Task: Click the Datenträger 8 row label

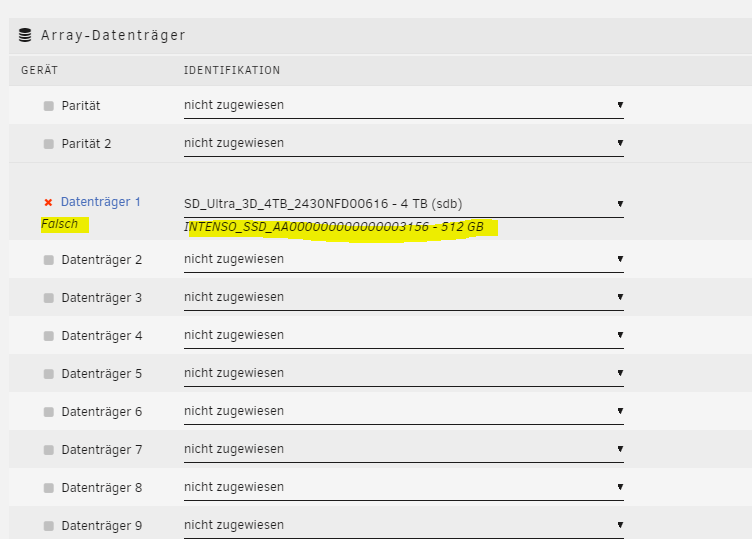Action: (x=102, y=488)
